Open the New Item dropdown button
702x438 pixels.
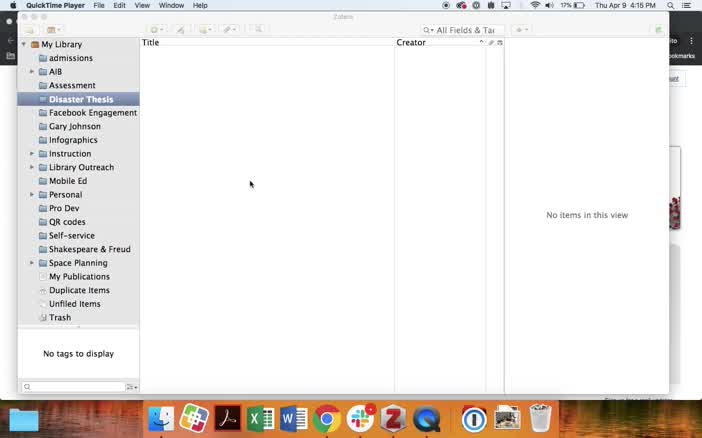tap(157, 30)
